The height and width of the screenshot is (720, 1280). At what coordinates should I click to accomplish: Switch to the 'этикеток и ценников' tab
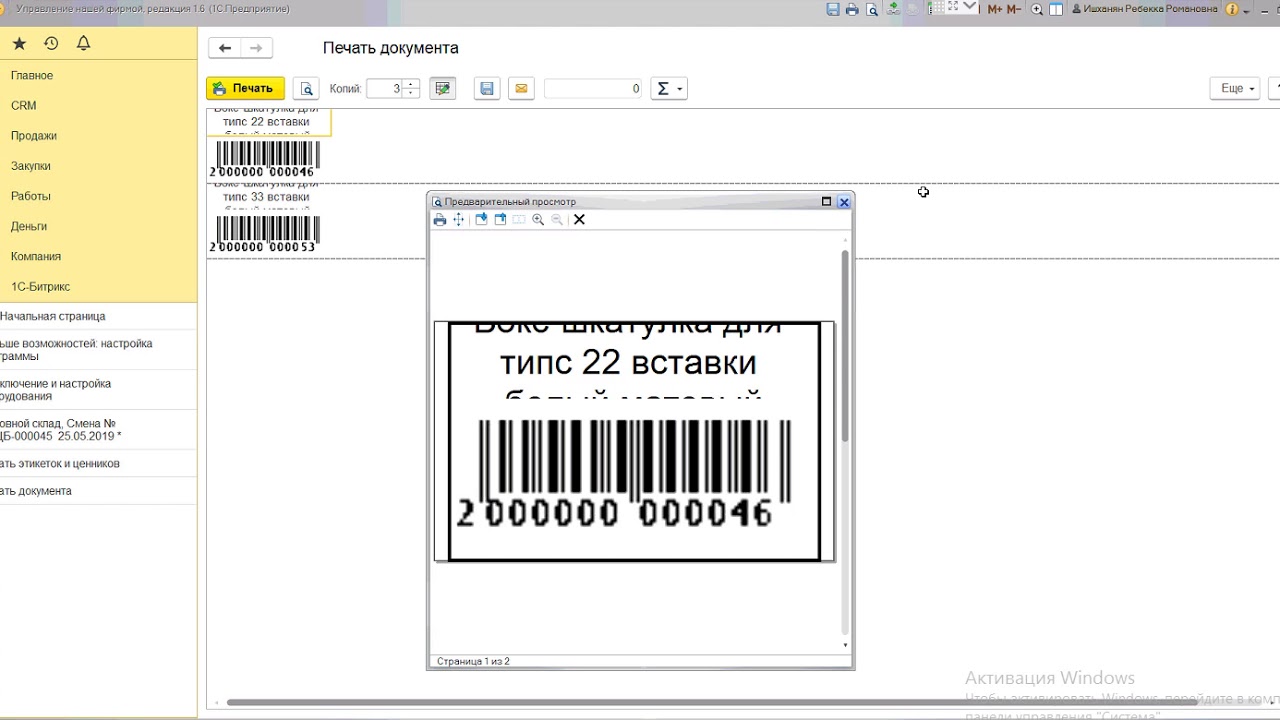click(98, 464)
